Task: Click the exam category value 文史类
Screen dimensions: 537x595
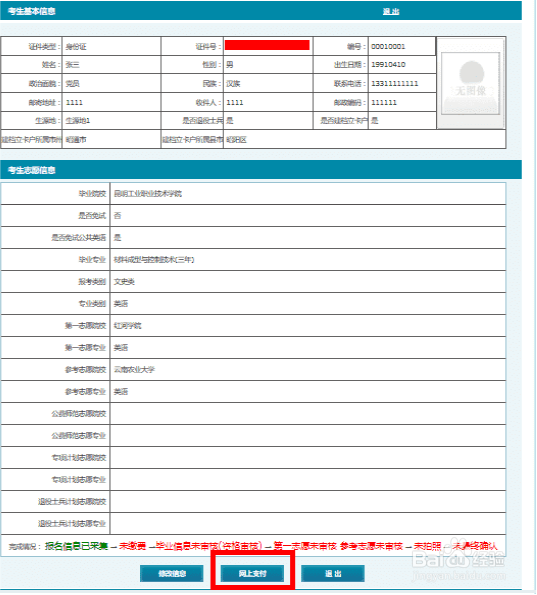Action: [124, 282]
